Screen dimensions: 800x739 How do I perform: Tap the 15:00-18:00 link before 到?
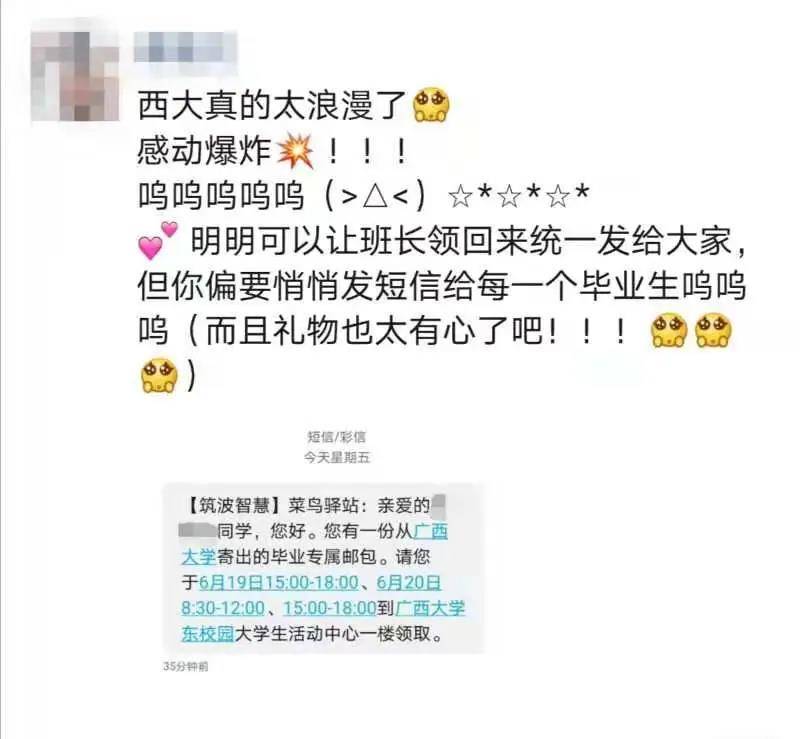tap(330, 608)
